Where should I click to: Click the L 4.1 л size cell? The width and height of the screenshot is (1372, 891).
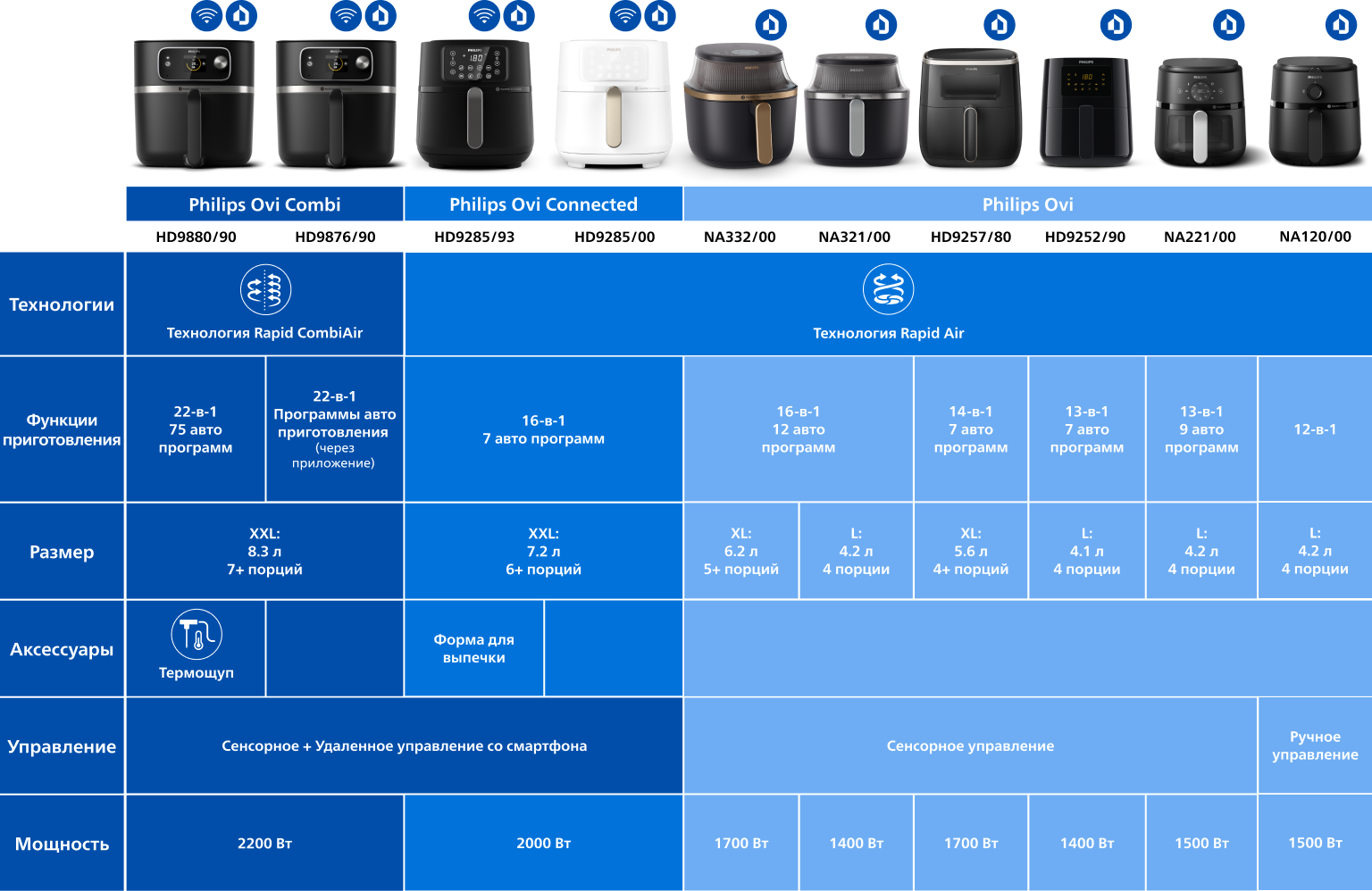[1087, 551]
